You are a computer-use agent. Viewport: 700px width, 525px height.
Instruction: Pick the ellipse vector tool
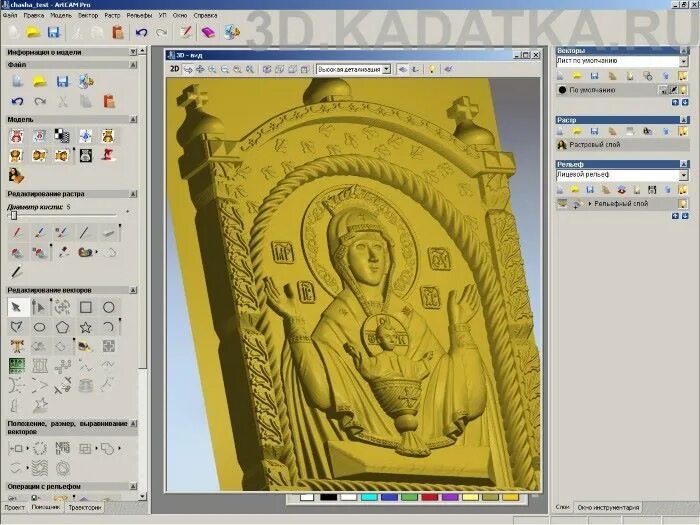point(39,327)
